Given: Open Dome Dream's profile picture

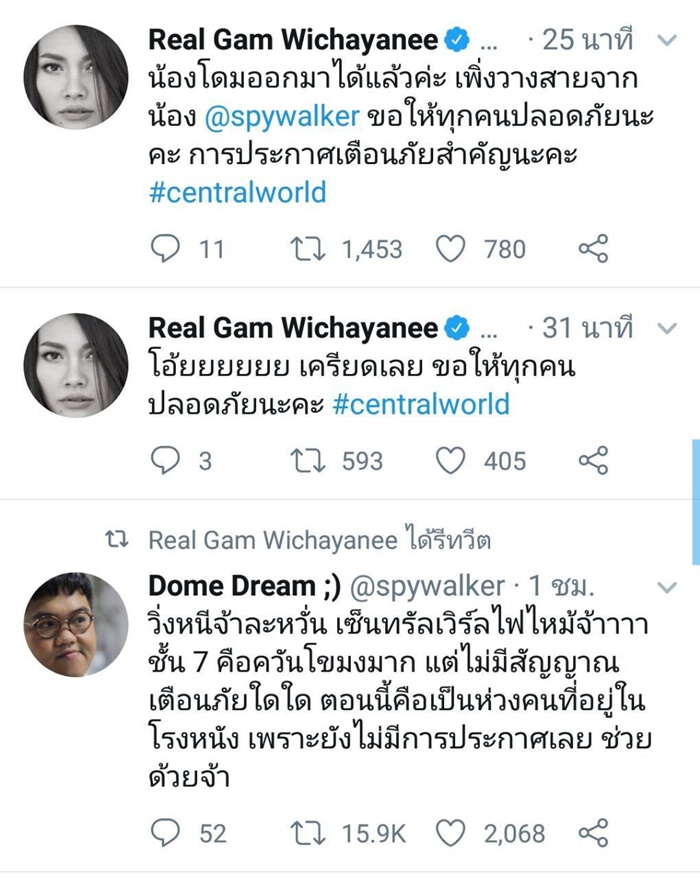Looking at the screenshot, I should point(76,624).
